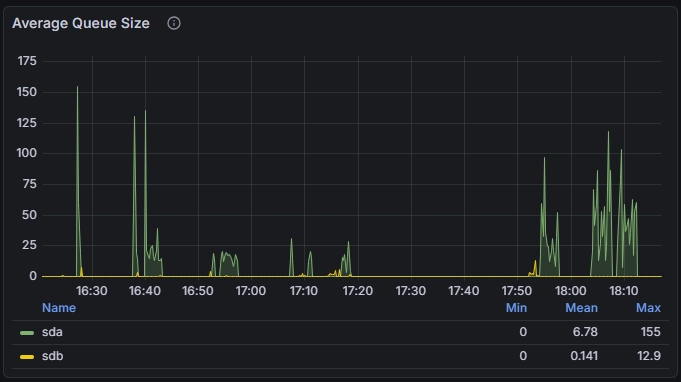Change the green sda series color
Image resolution: width=681 pixels, height=382 pixels.
tap(27, 333)
